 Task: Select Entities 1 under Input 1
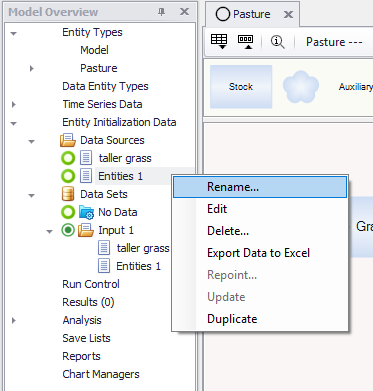click(x=138, y=266)
